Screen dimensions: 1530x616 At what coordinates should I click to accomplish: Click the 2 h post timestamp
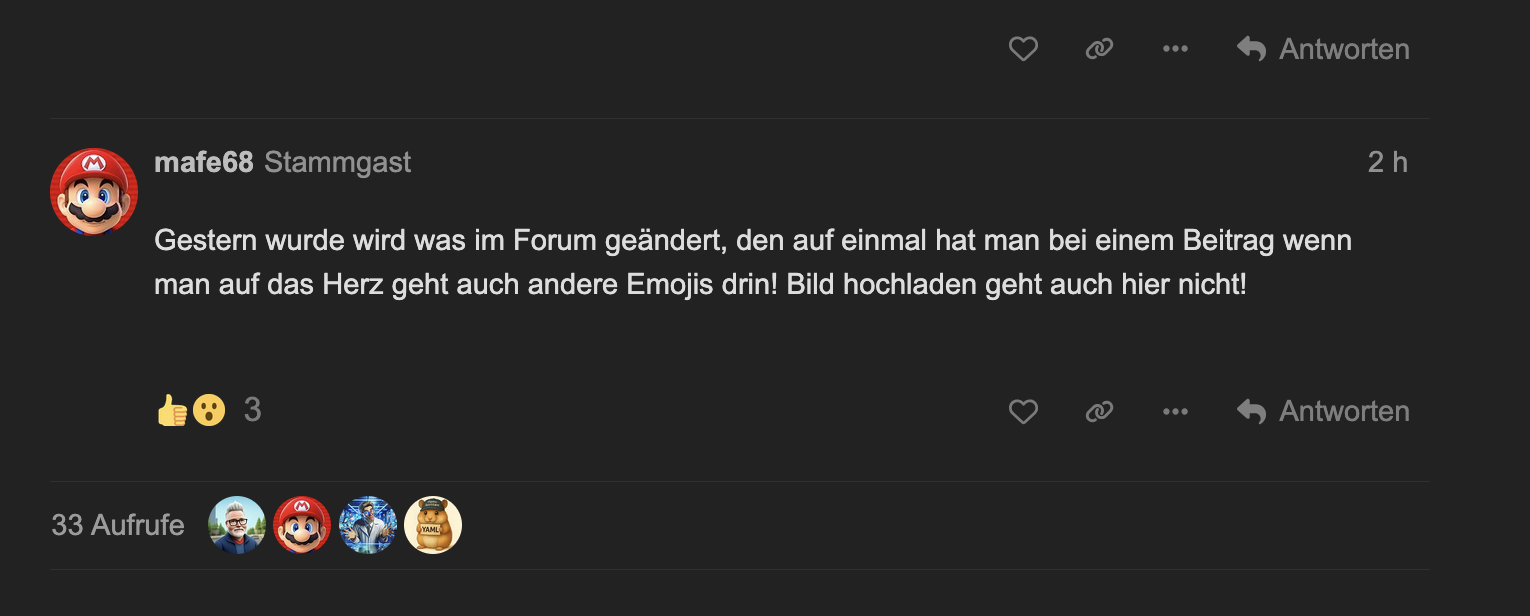[1387, 163]
